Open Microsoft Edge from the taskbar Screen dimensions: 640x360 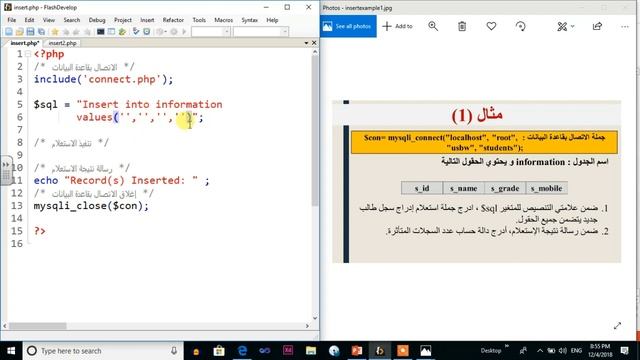[x=242, y=351]
